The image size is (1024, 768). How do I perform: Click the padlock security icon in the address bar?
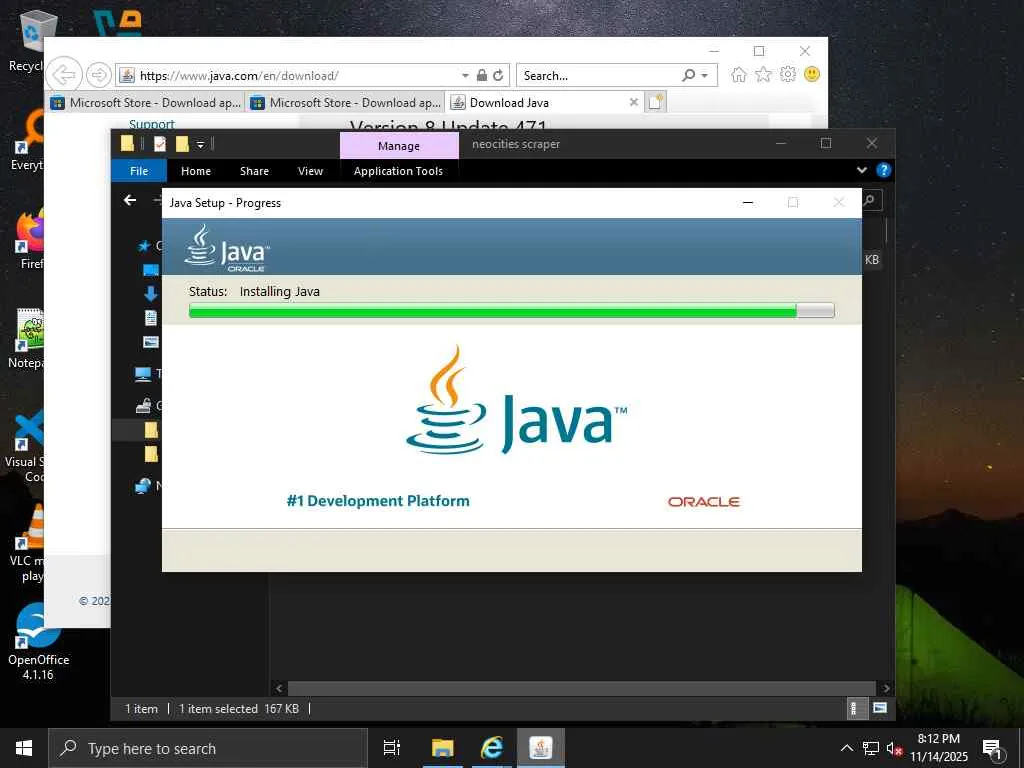481,75
